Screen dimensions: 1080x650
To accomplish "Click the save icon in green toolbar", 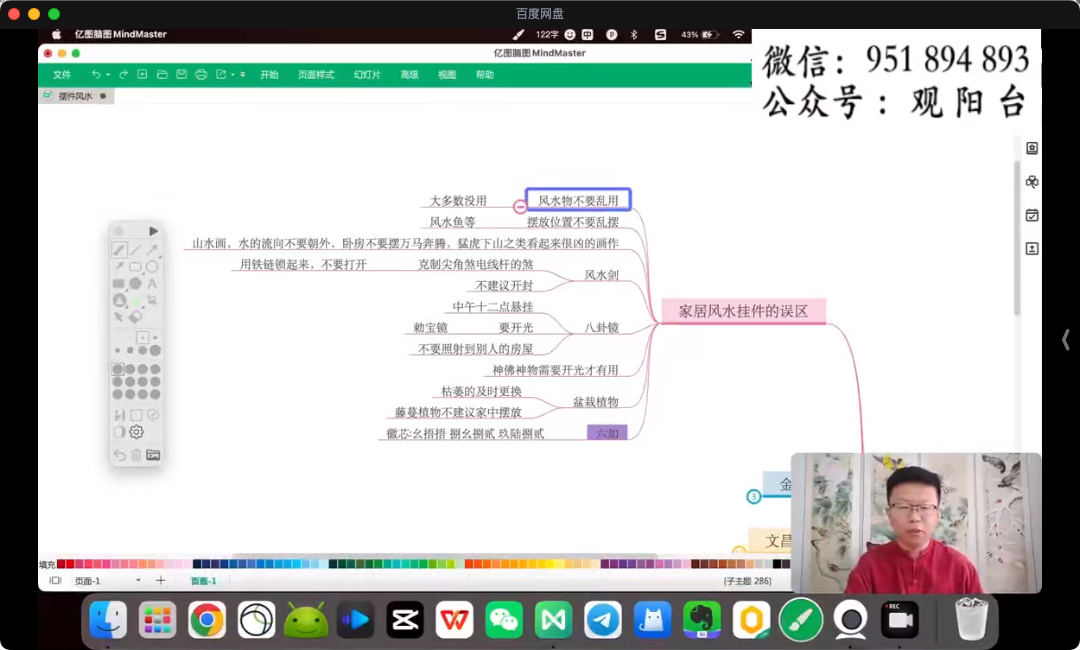I will point(181,75).
